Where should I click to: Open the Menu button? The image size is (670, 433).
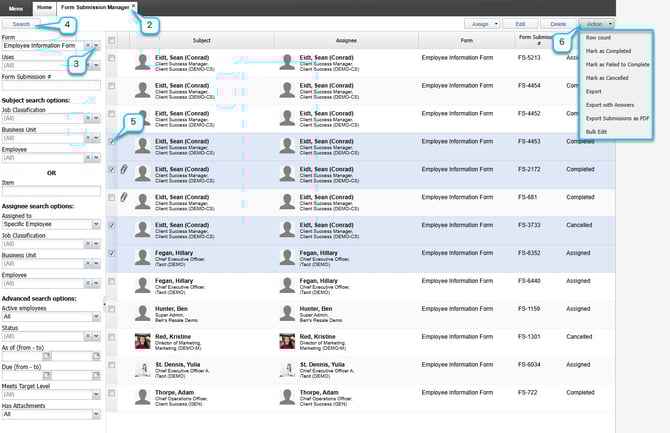tap(16, 9)
